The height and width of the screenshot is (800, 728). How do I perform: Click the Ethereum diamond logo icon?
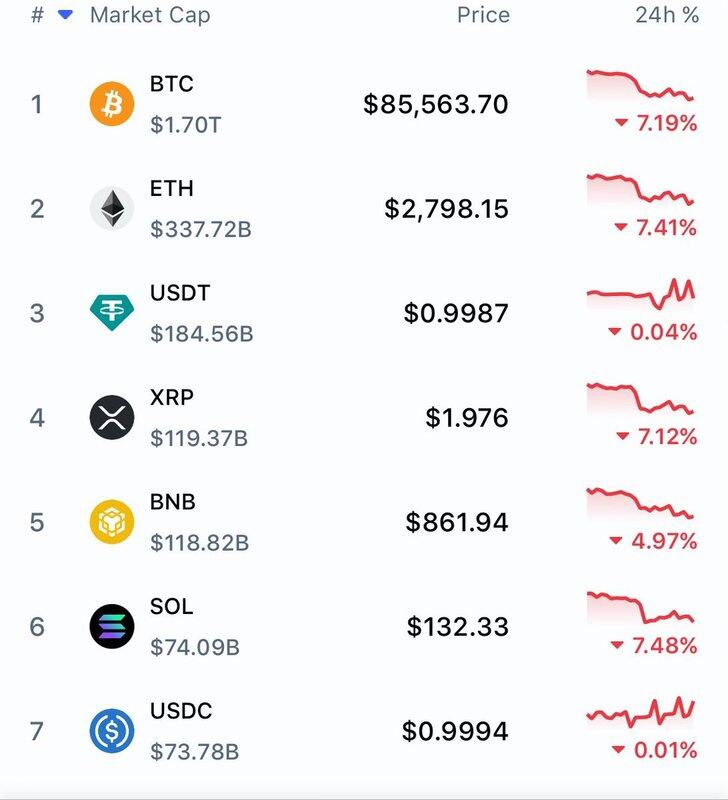coord(112,208)
